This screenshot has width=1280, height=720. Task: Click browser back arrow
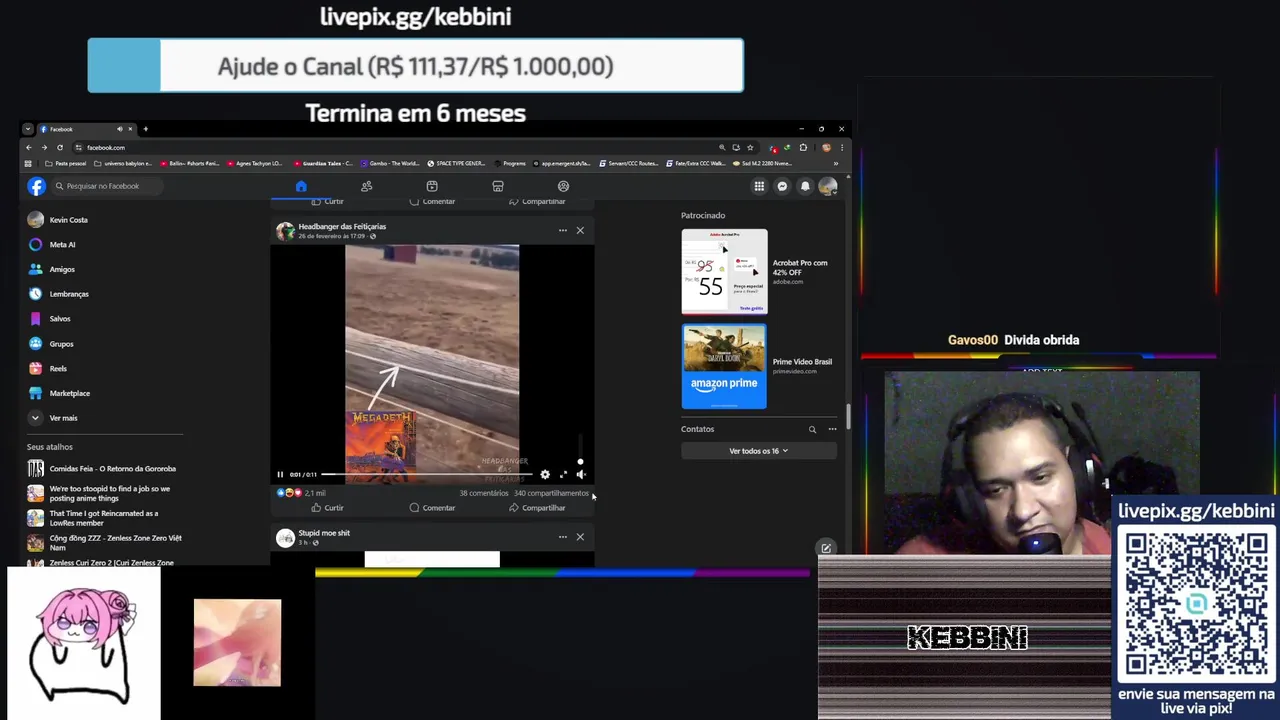pos(28,147)
